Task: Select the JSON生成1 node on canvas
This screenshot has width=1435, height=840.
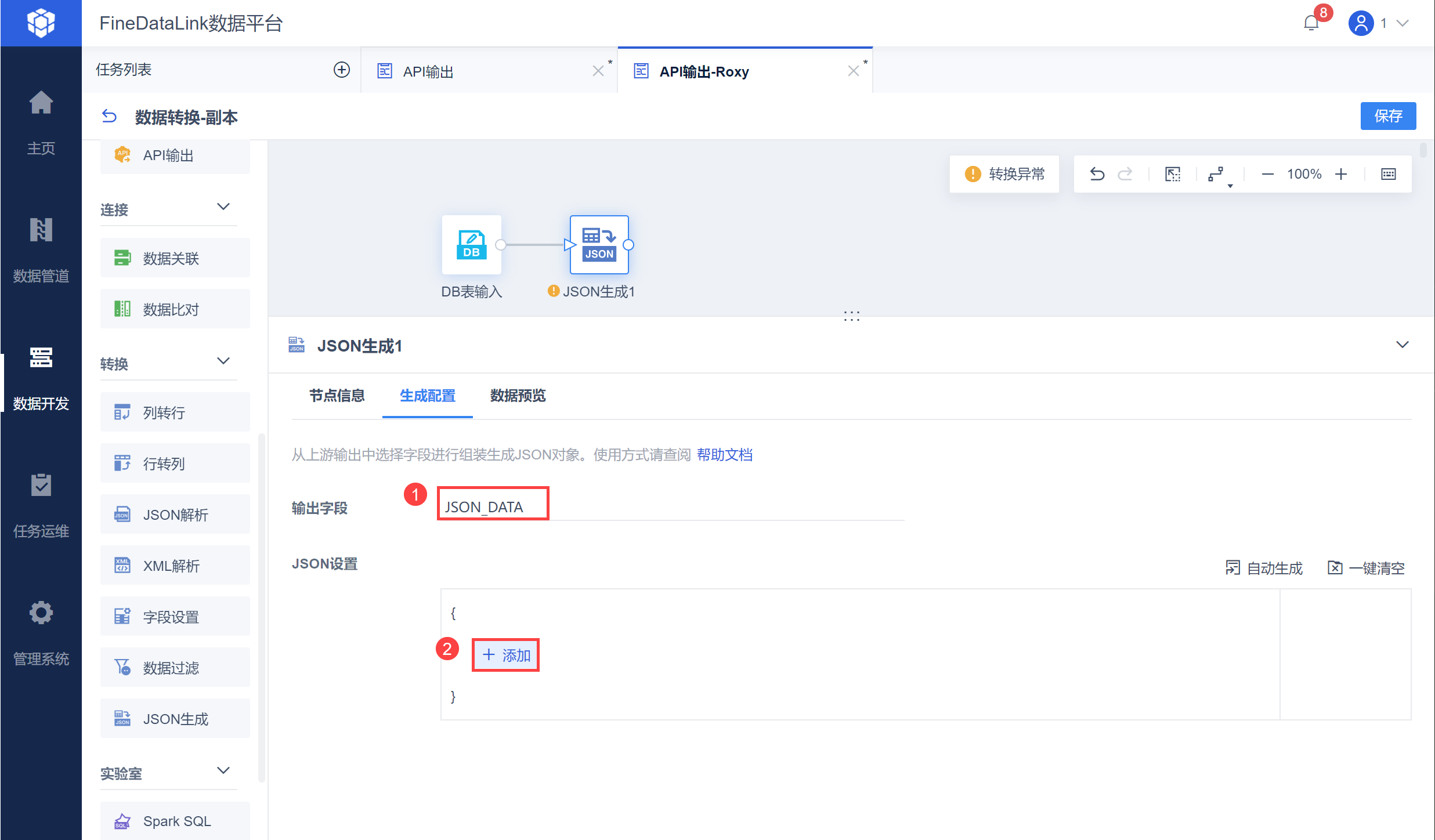Action: click(599, 245)
